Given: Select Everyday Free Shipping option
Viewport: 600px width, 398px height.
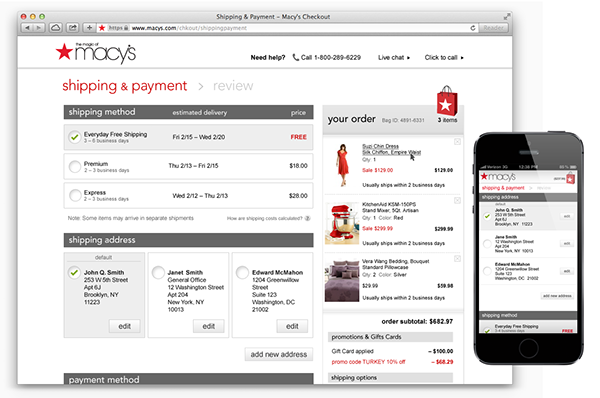Looking at the screenshot, I should tap(75, 137).
